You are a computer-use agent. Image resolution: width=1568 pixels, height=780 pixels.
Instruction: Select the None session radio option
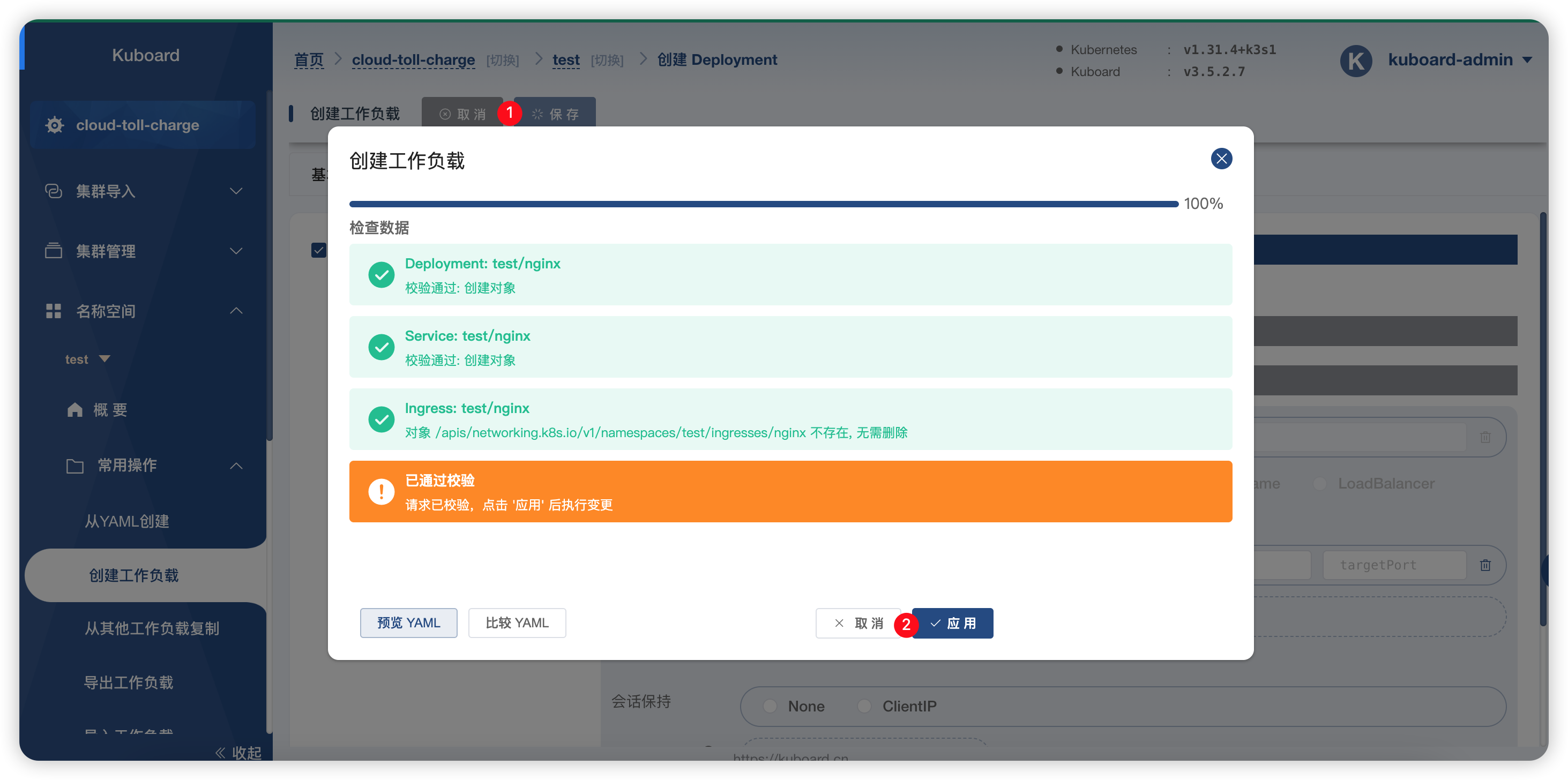(x=770, y=706)
